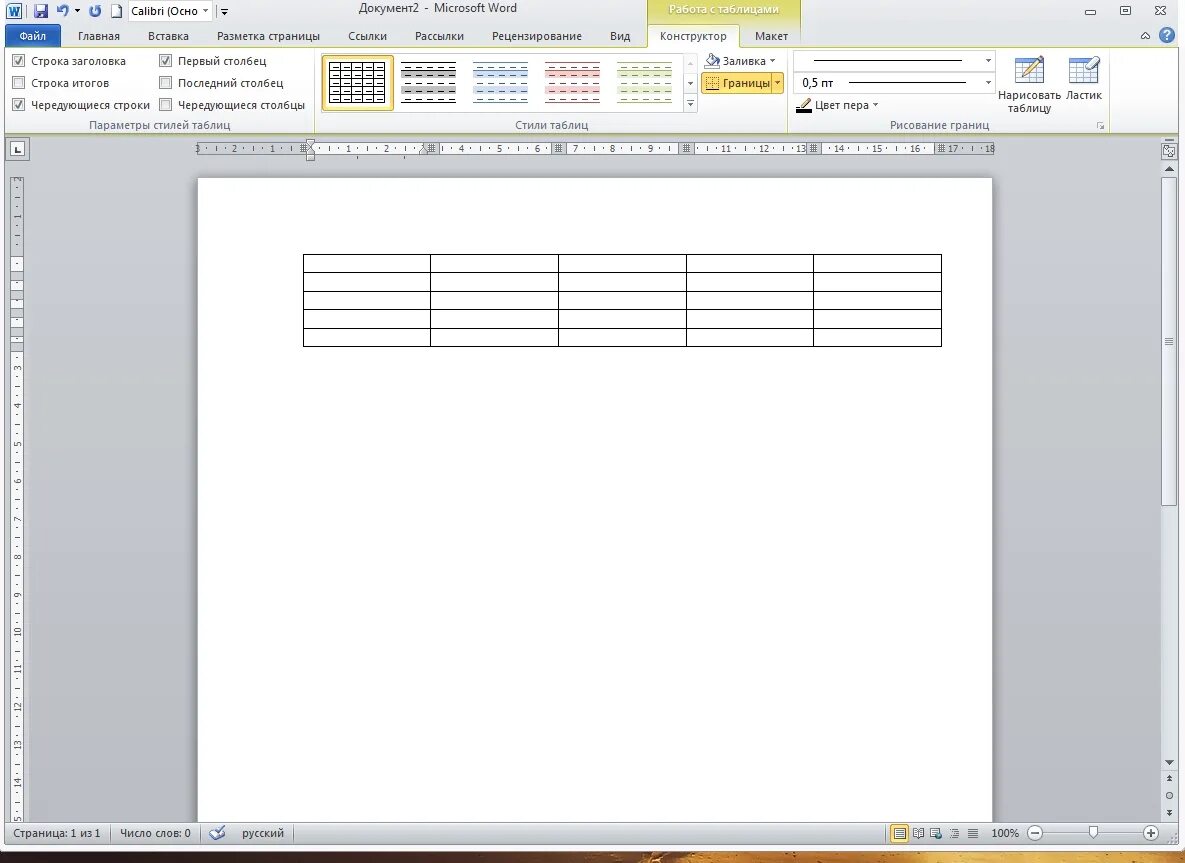Screen dimensions: 1185x863
Task: Switch to Outline view
Action: point(954,834)
